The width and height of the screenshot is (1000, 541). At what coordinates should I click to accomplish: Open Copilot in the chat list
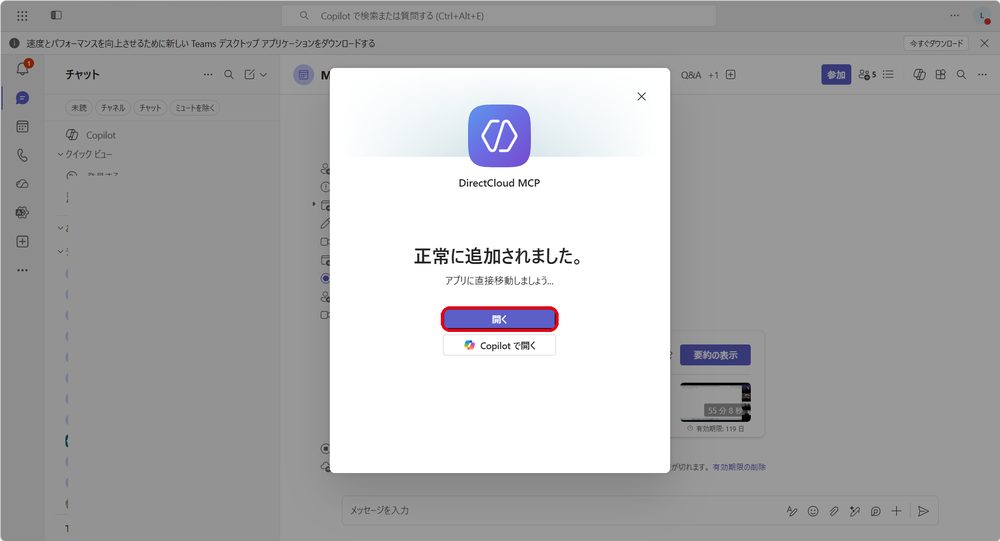101,135
